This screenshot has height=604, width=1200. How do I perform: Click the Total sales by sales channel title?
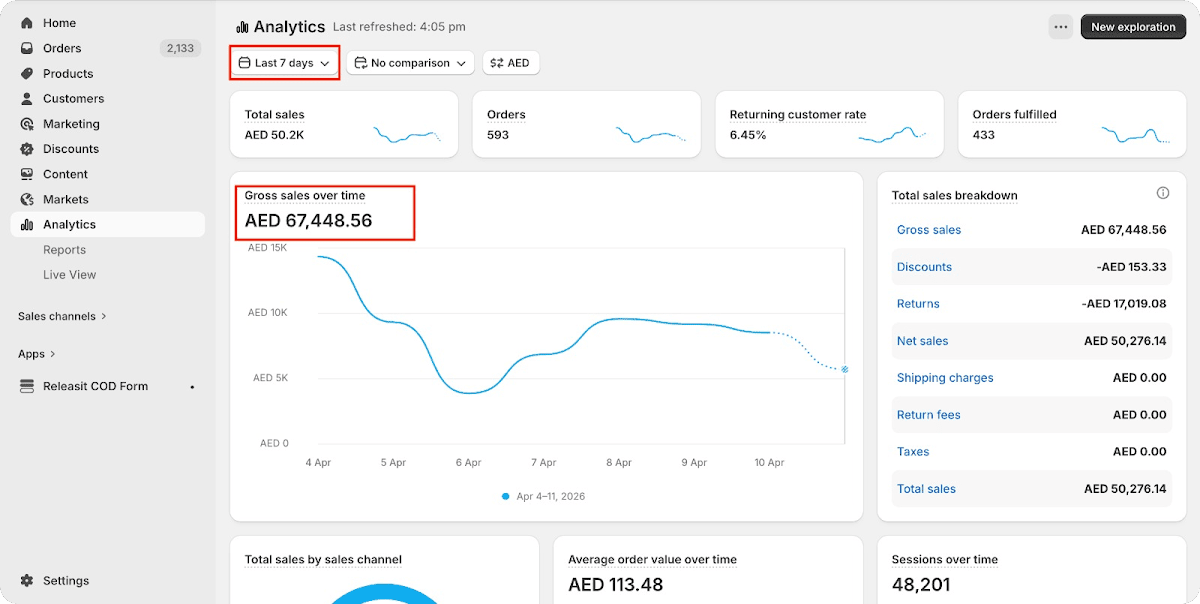click(323, 560)
